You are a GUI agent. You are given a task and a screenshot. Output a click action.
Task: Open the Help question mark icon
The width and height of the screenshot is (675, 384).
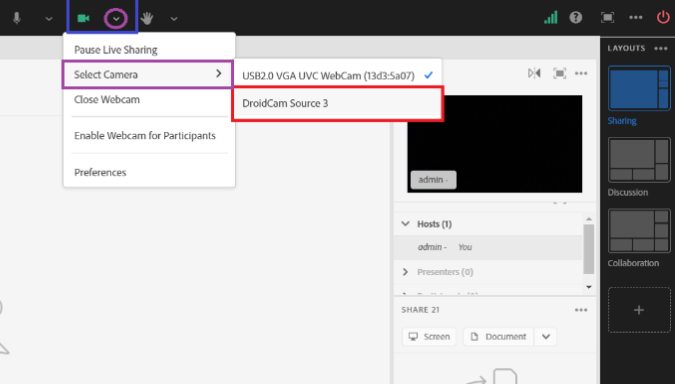pyautogui.click(x=576, y=18)
